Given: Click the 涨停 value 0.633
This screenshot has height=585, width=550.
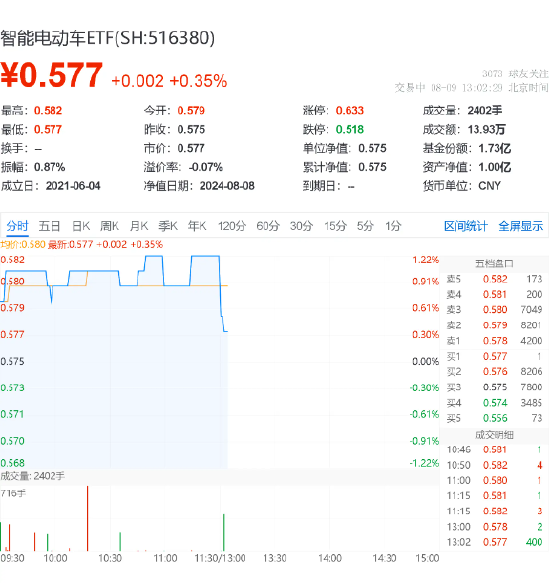Looking at the screenshot, I should click(350, 111).
